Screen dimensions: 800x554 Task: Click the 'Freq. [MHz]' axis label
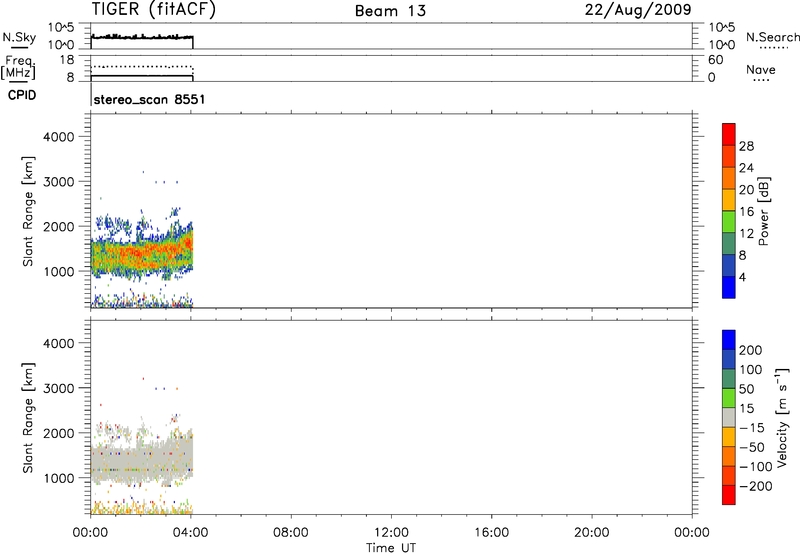point(19,68)
